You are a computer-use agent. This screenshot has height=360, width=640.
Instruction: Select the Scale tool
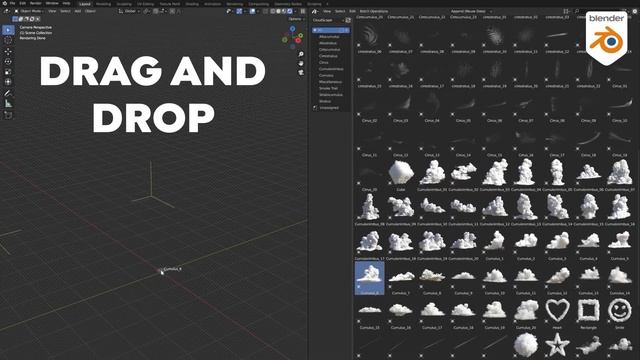(x=8, y=72)
